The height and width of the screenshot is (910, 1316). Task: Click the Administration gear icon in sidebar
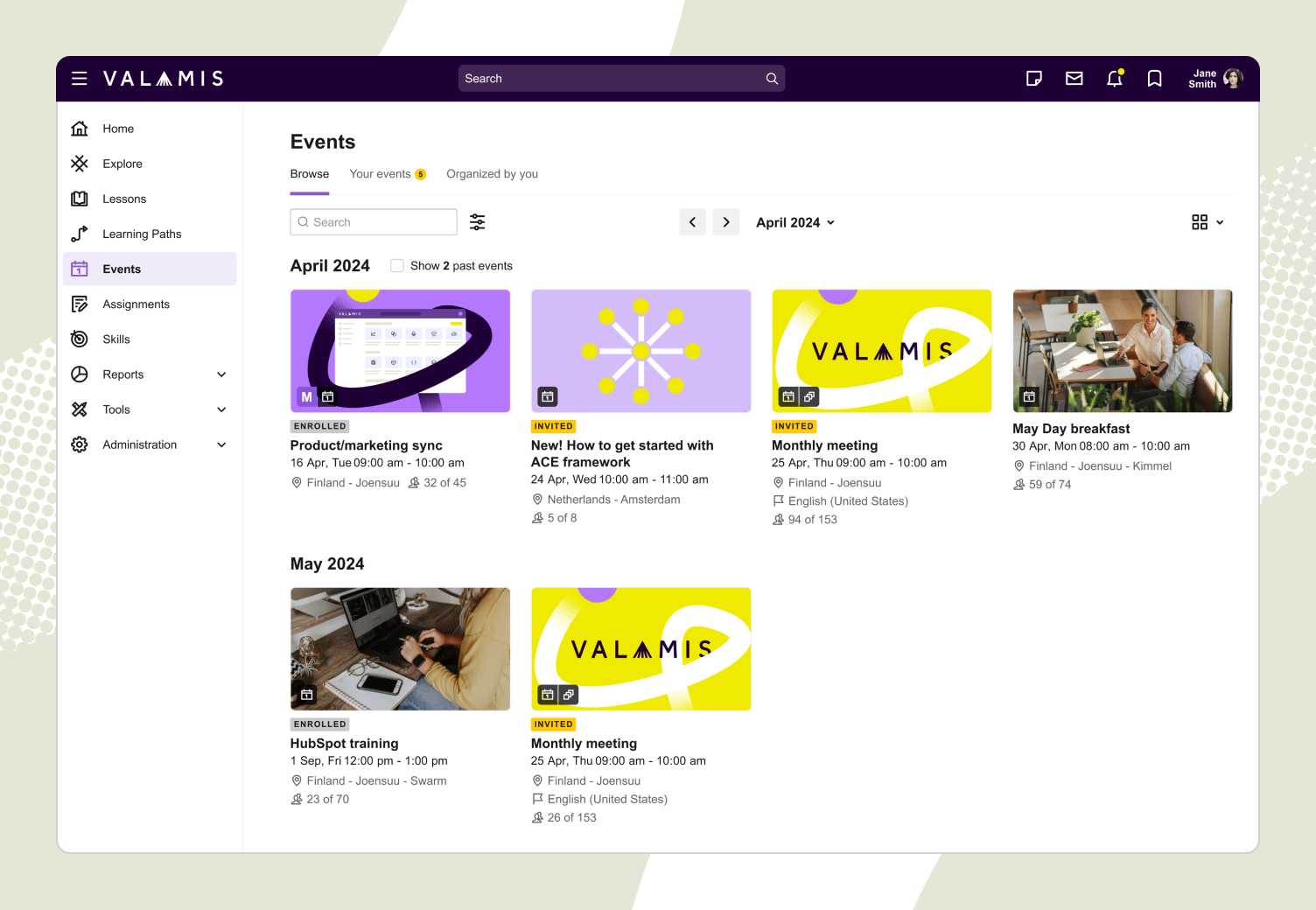(x=80, y=444)
